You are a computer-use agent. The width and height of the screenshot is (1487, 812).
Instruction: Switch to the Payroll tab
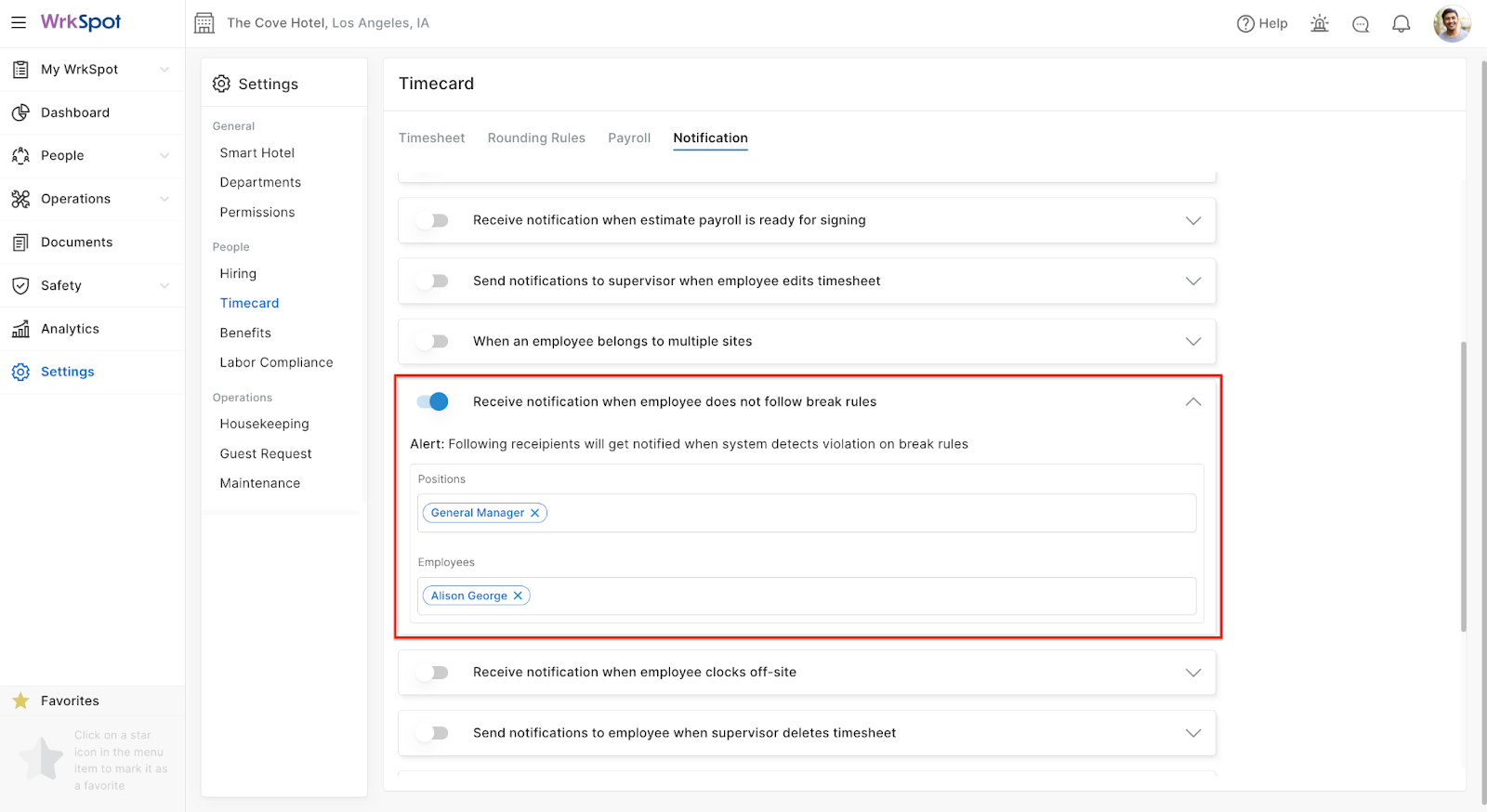point(629,138)
